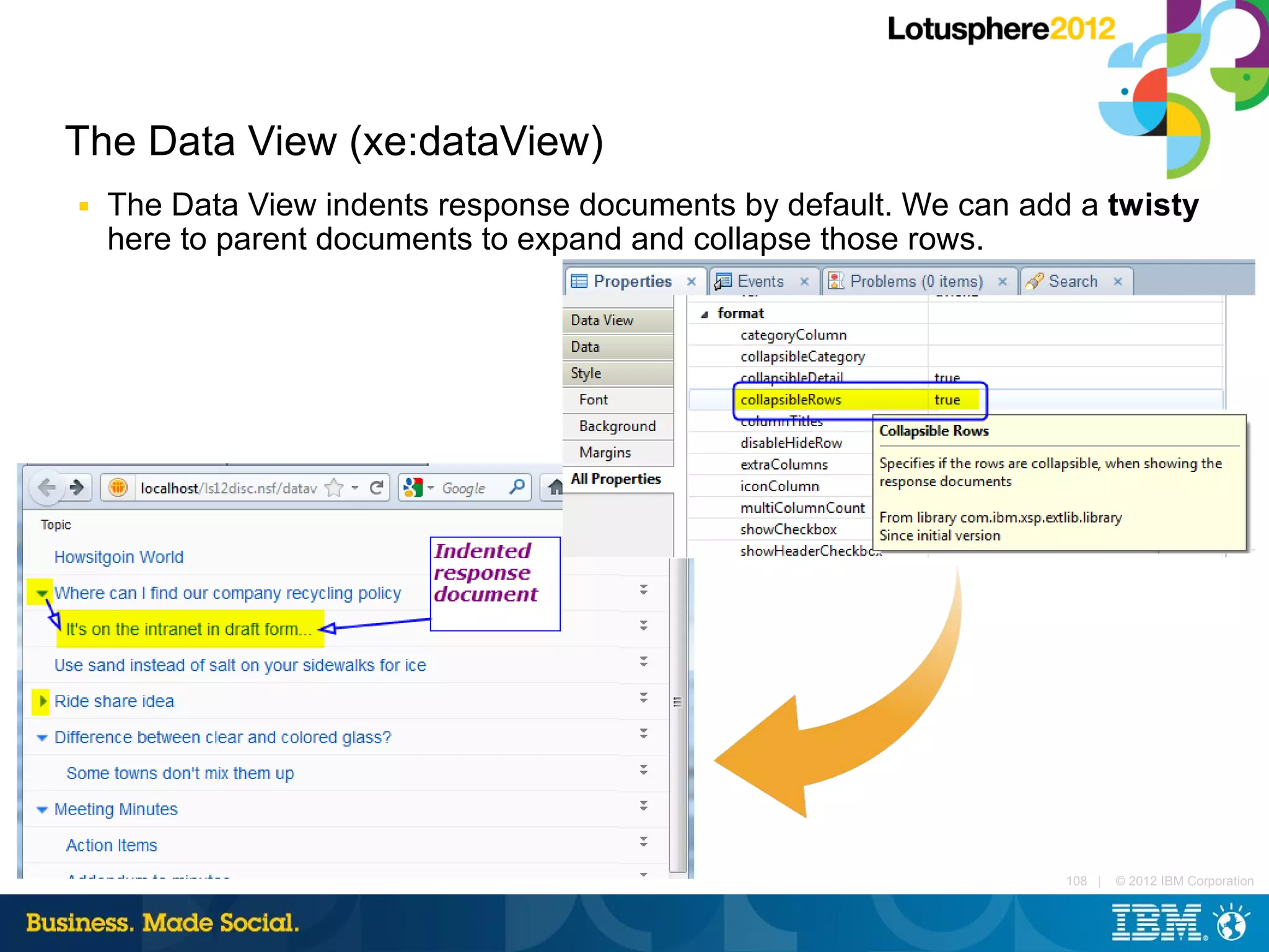1269x952 pixels.
Task: Select the multiColumnCount property
Action: click(802, 508)
